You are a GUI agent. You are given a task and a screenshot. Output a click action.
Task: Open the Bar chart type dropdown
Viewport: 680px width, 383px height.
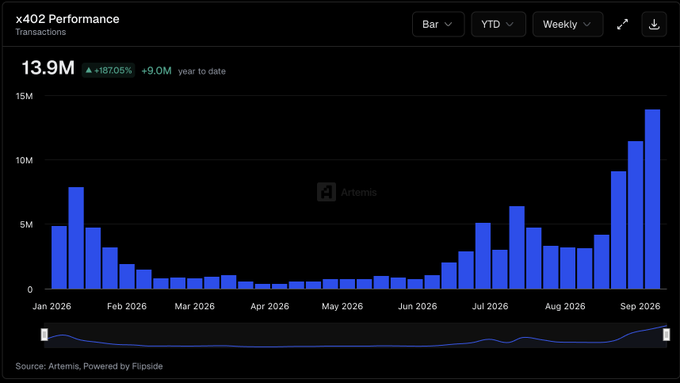[x=438, y=24]
